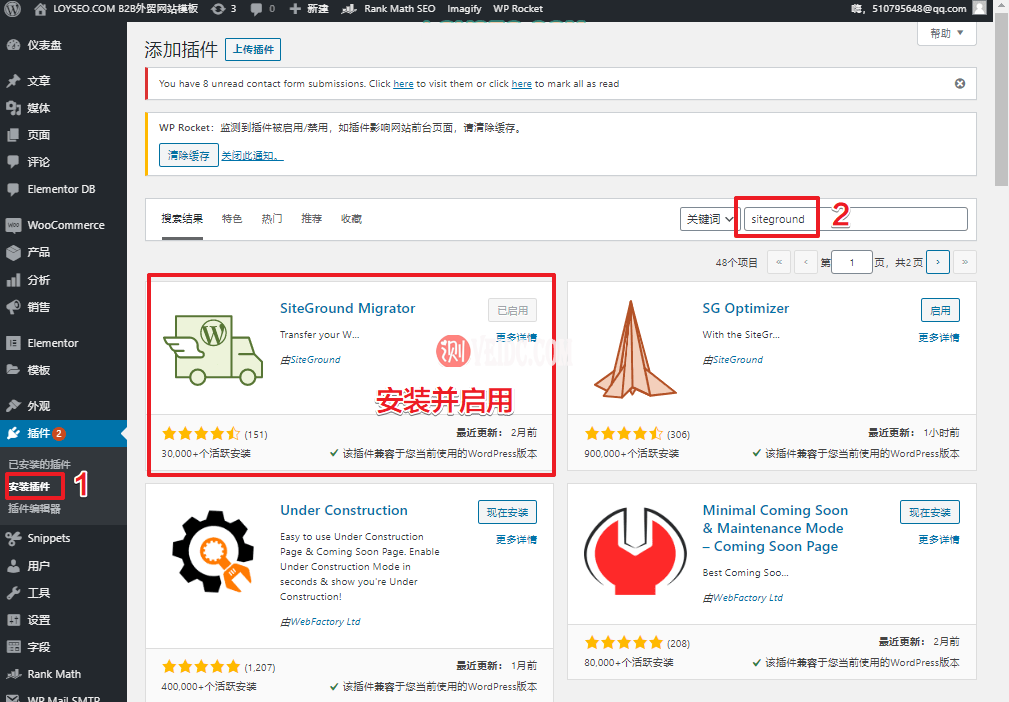This screenshot has height=702, width=1009.
Task: Click the WordPress logo in admin bar
Action: point(12,8)
